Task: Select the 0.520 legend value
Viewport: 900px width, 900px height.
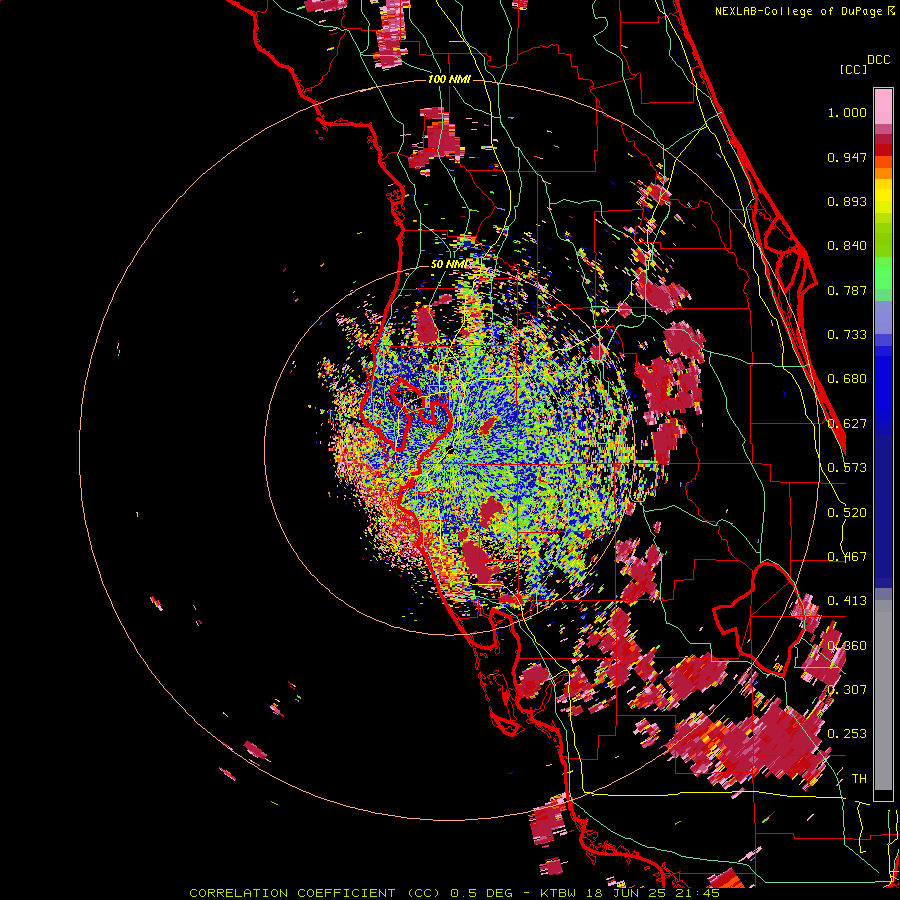Action: [847, 513]
